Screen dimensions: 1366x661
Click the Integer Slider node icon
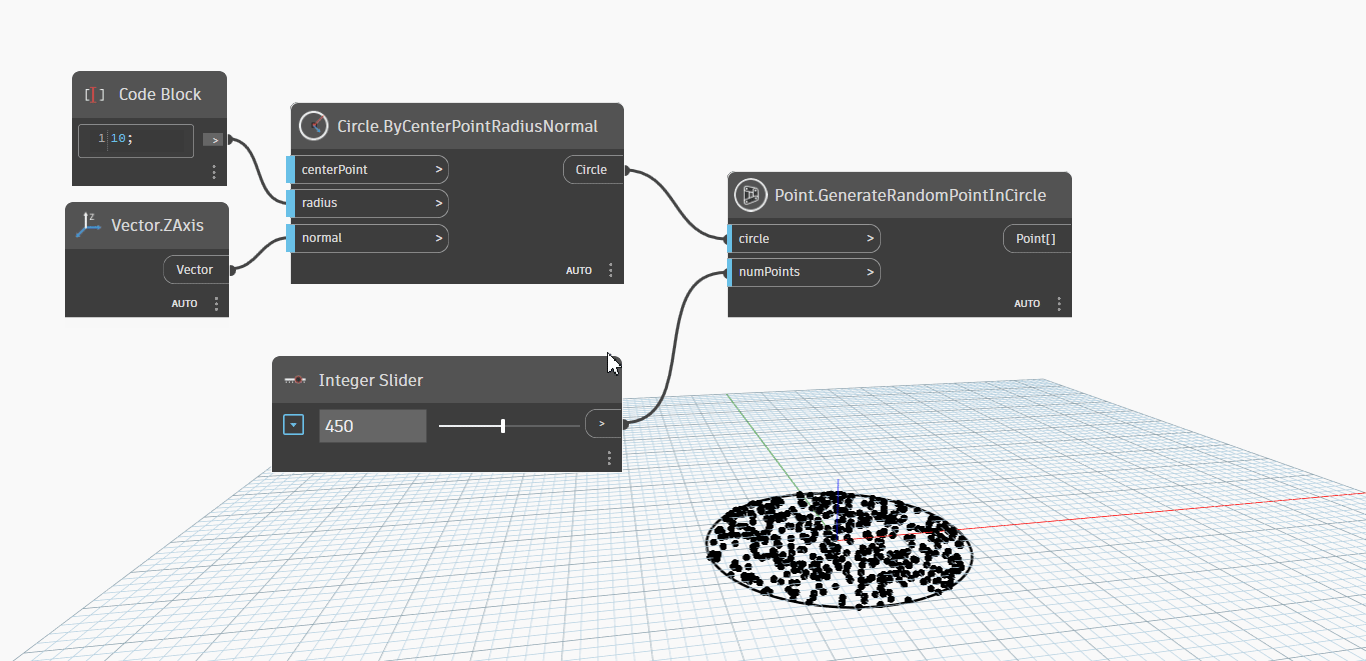coord(295,380)
